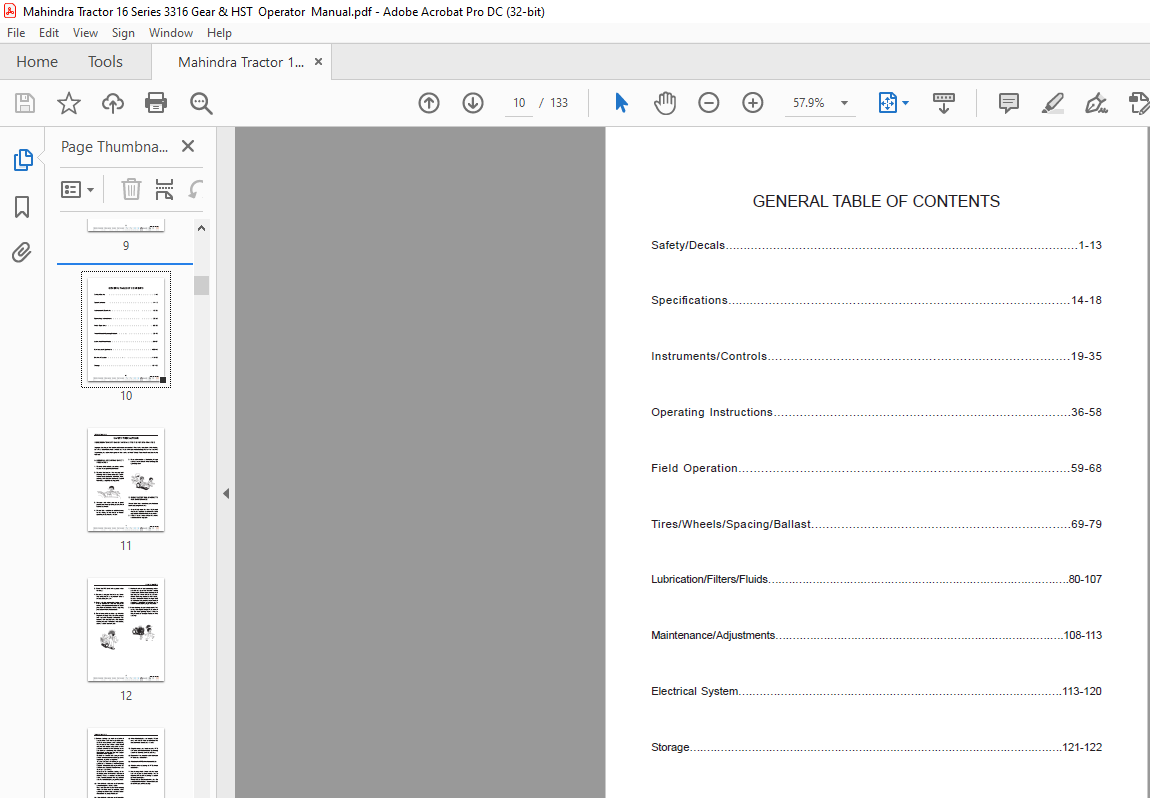
Task: Choose the Selection arrow tool
Action: pos(621,103)
